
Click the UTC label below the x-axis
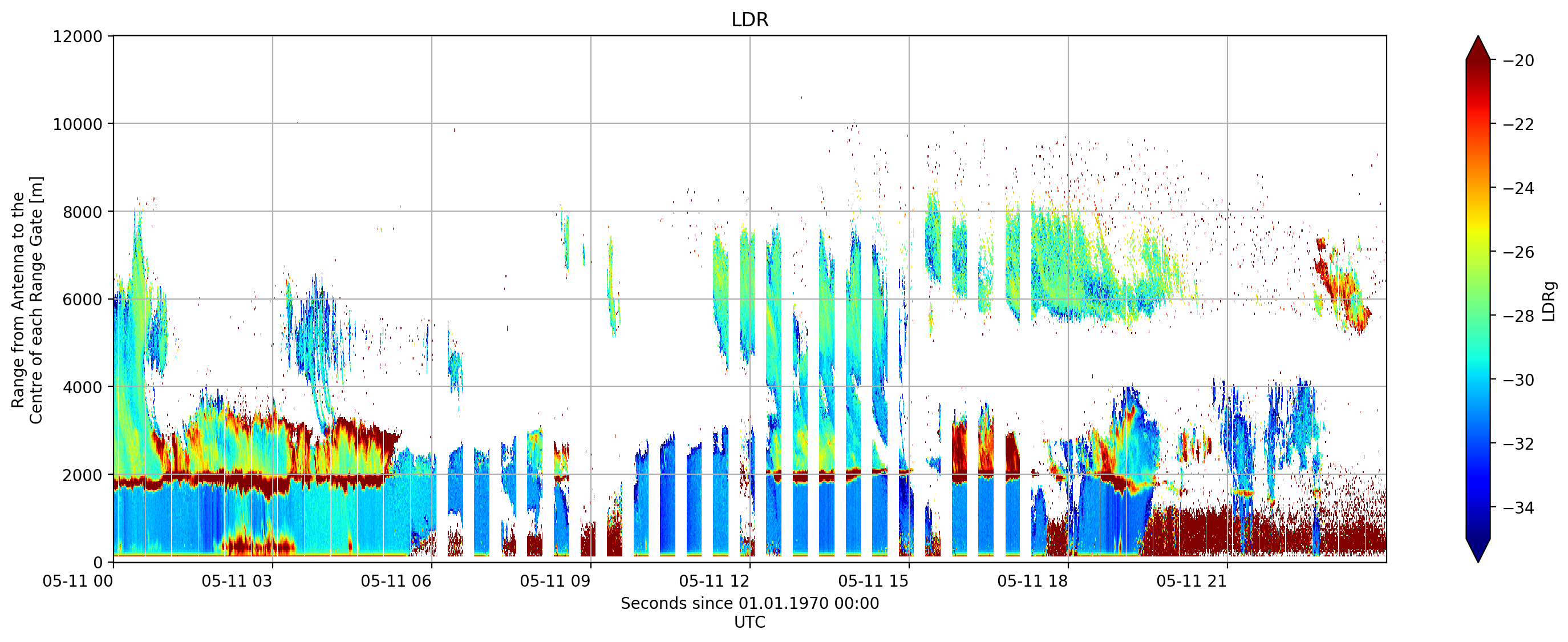click(x=750, y=622)
